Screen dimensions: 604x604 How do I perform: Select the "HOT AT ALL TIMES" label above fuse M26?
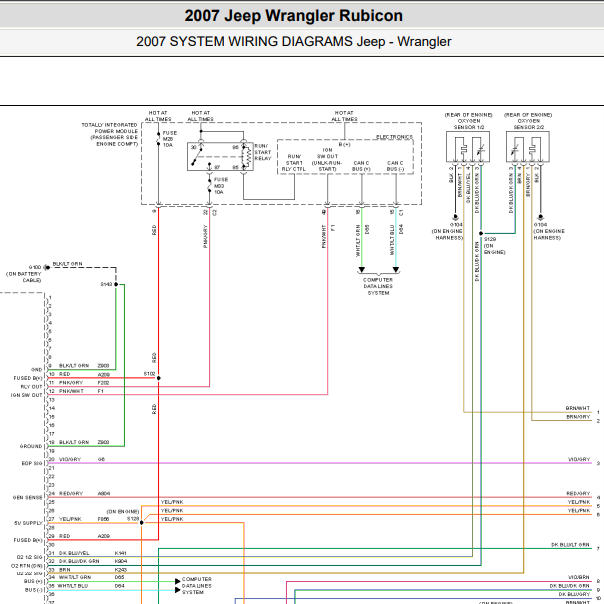158,116
